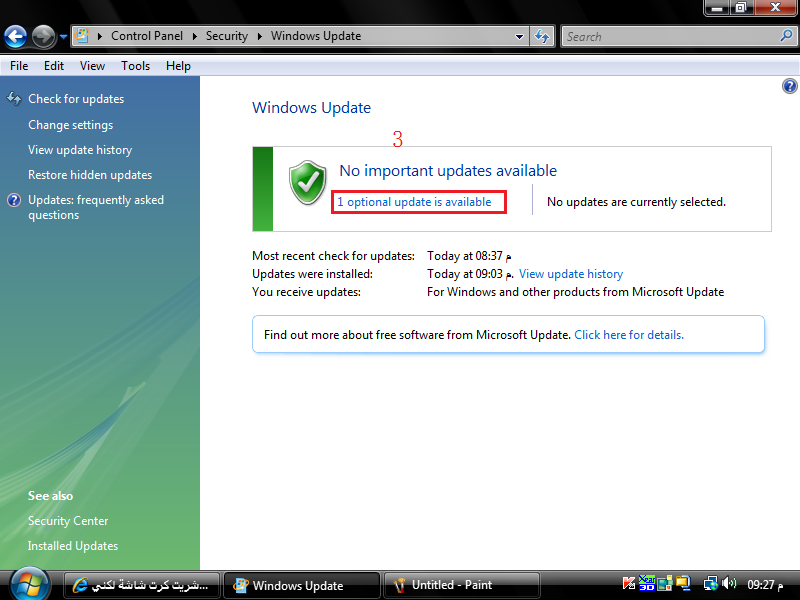Click the volume speaker tray icon
Image resolution: width=800 pixels, height=600 pixels.
click(x=729, y=583)
